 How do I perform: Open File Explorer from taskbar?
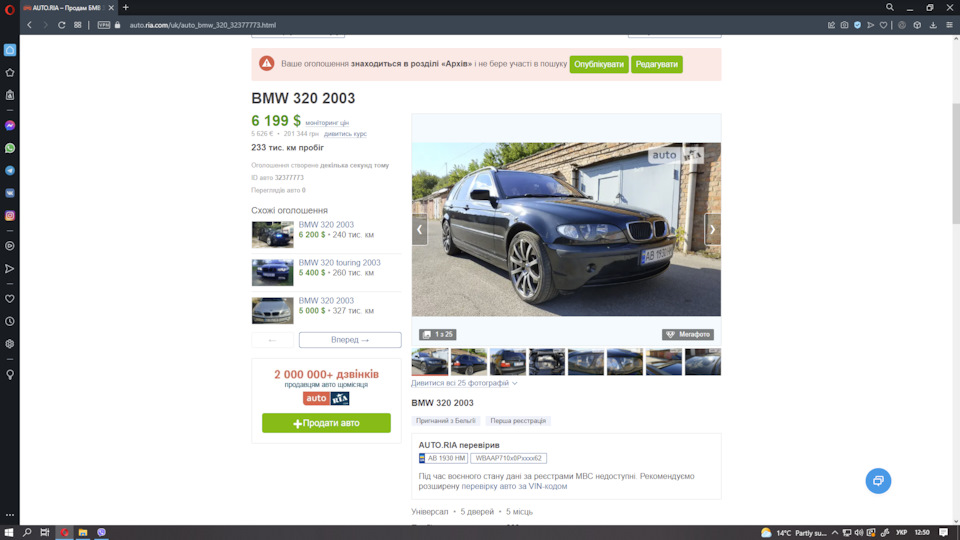click(83, 533)
